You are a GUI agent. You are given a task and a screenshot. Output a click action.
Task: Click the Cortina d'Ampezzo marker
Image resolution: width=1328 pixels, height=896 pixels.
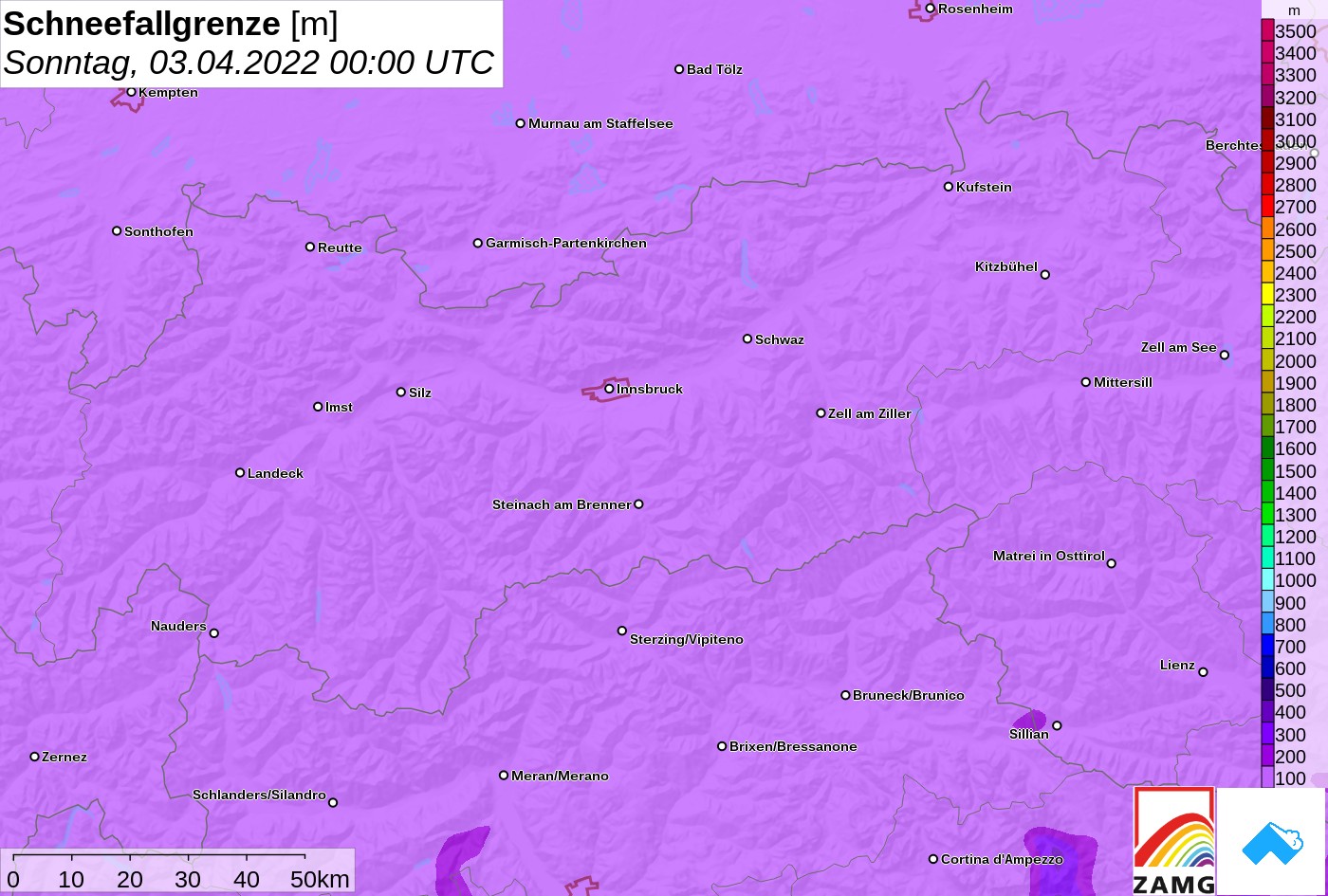coord(933,859)
